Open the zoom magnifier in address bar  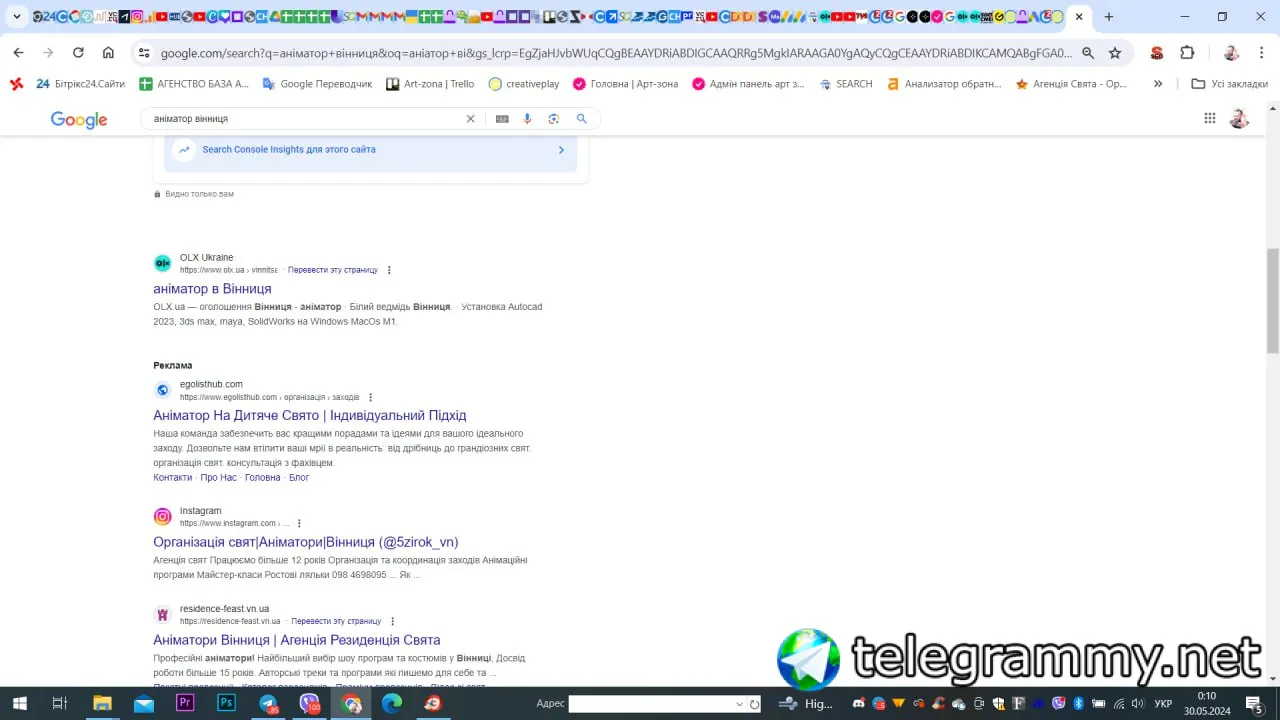click(1088, 53)
